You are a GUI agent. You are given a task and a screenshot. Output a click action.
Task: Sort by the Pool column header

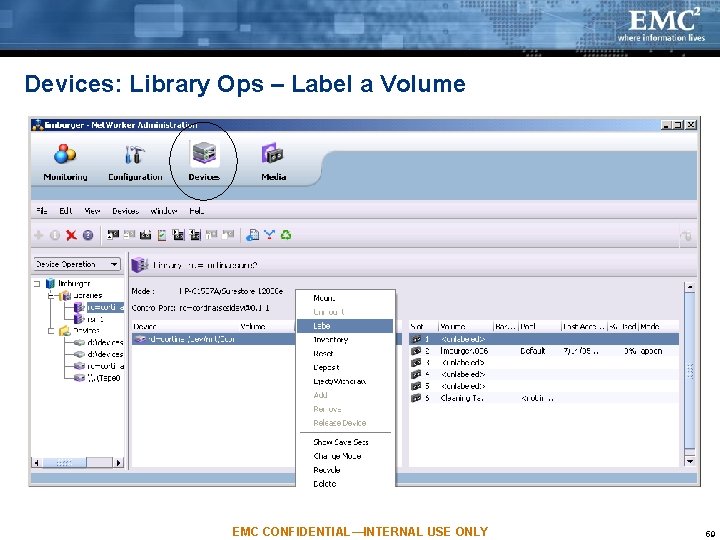540,326
